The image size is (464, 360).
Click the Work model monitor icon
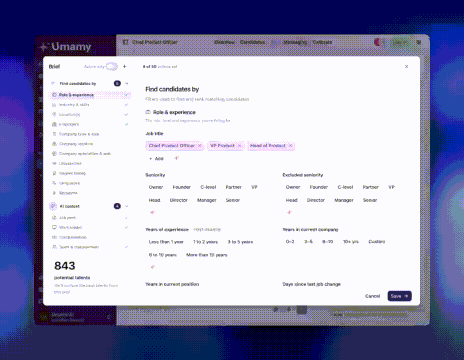click(54, 227)
